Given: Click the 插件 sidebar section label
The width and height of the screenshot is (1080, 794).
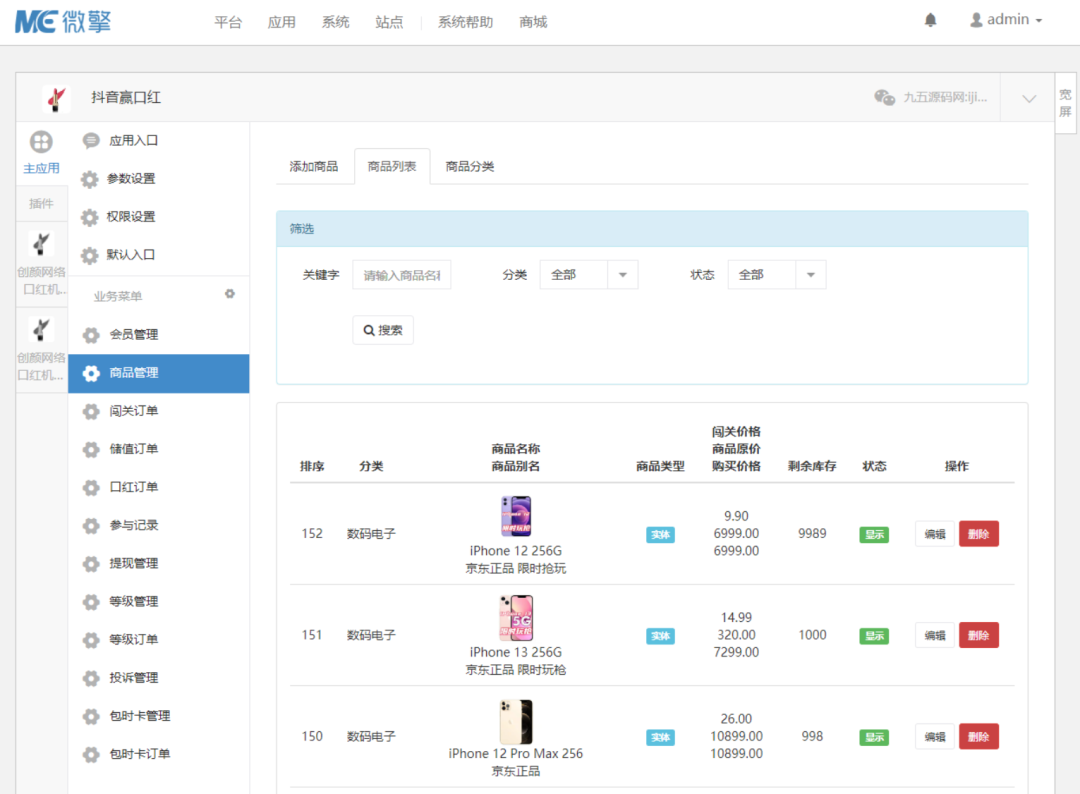Looking at the screenshot, I should (41, 203).
